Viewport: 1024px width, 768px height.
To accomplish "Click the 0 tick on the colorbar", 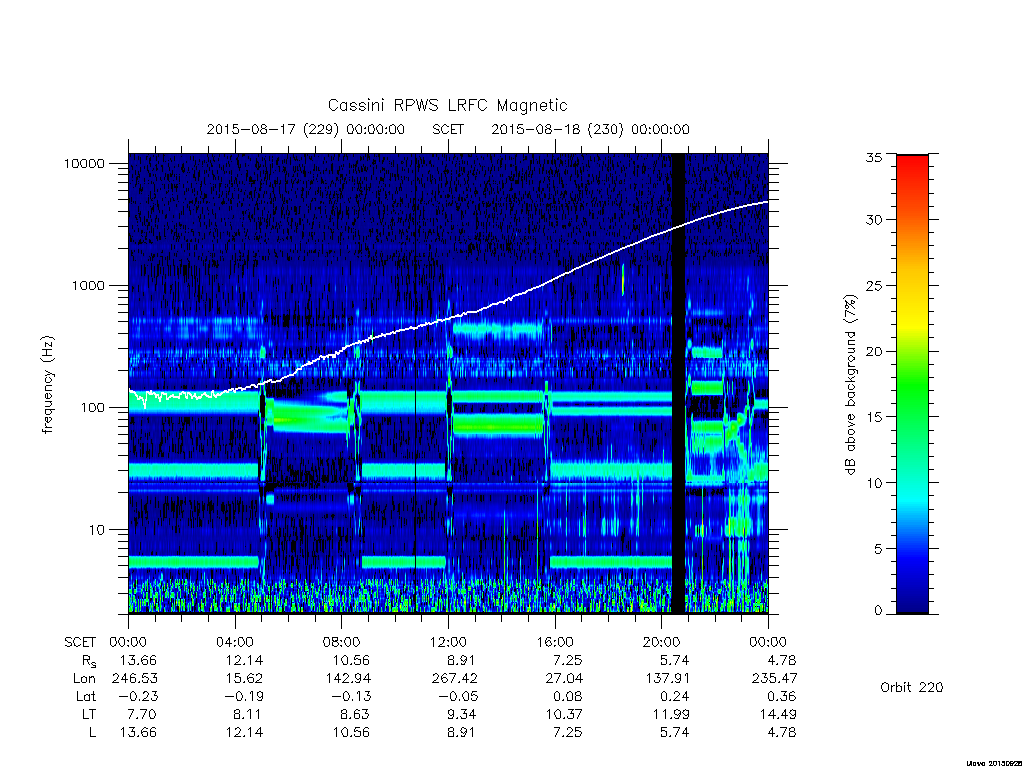I will coord(877,611).
